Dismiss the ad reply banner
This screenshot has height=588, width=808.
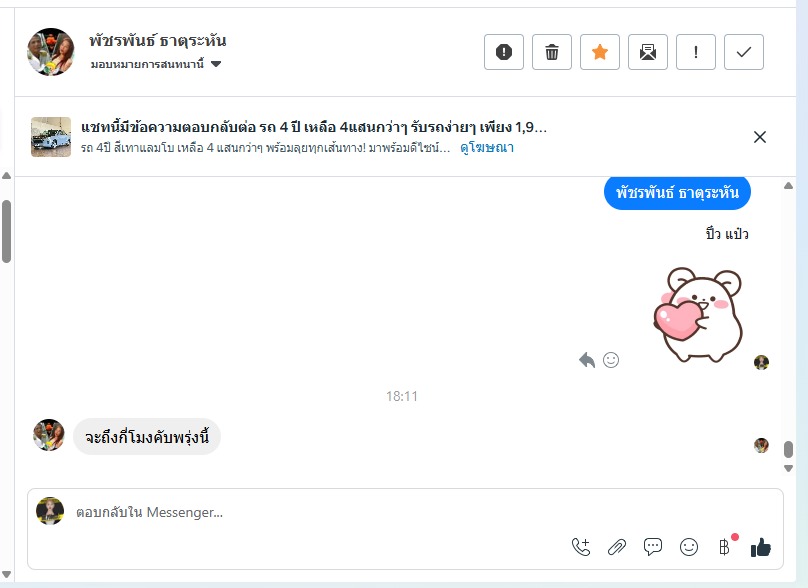pyautogui.click(x=760, y=137)
